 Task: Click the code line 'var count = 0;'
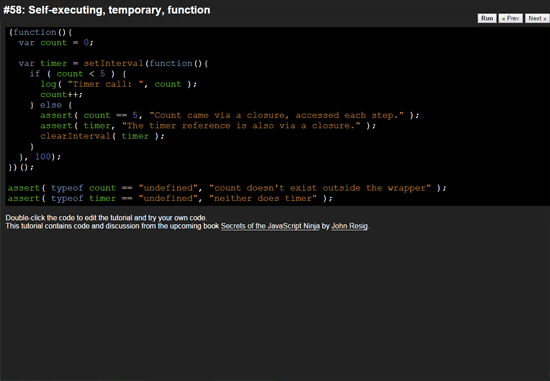56,43
